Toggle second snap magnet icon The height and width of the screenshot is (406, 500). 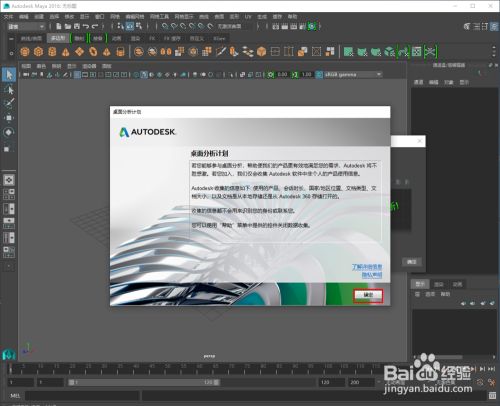pyautogui.click(x=174, y=26)
